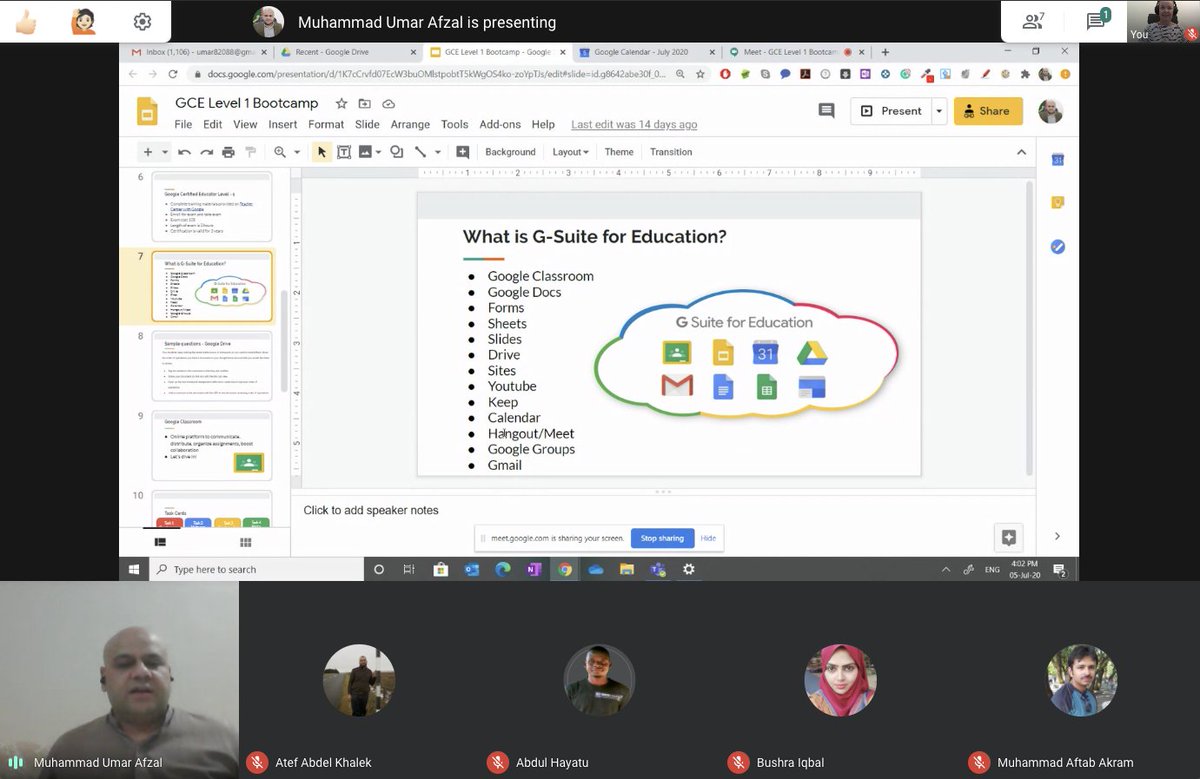
Task: Expand the side panel arrow at bottom right
Action: pos(1057,537)
